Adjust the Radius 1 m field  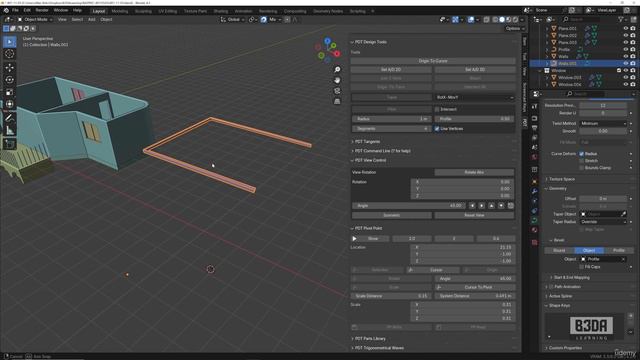391,119
